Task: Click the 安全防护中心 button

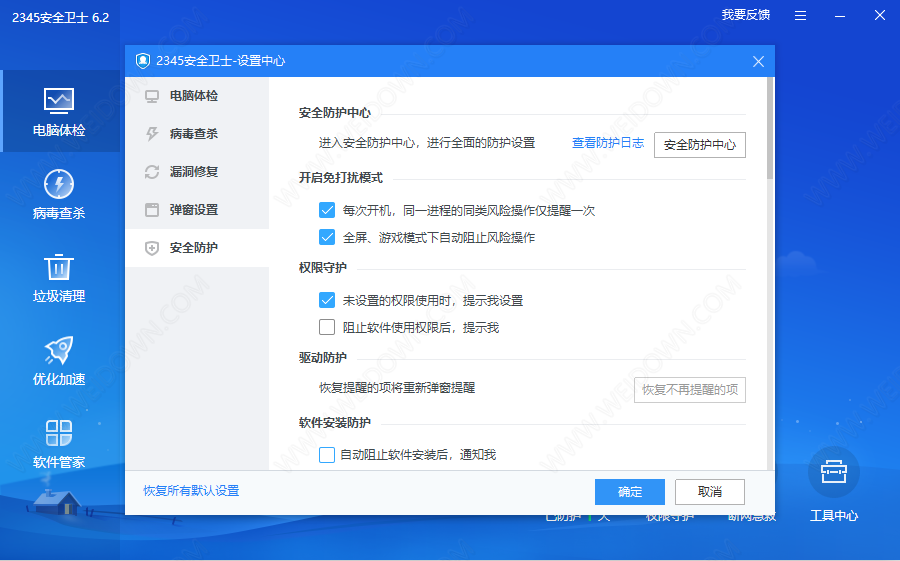Action: click(x=699, y=144)
